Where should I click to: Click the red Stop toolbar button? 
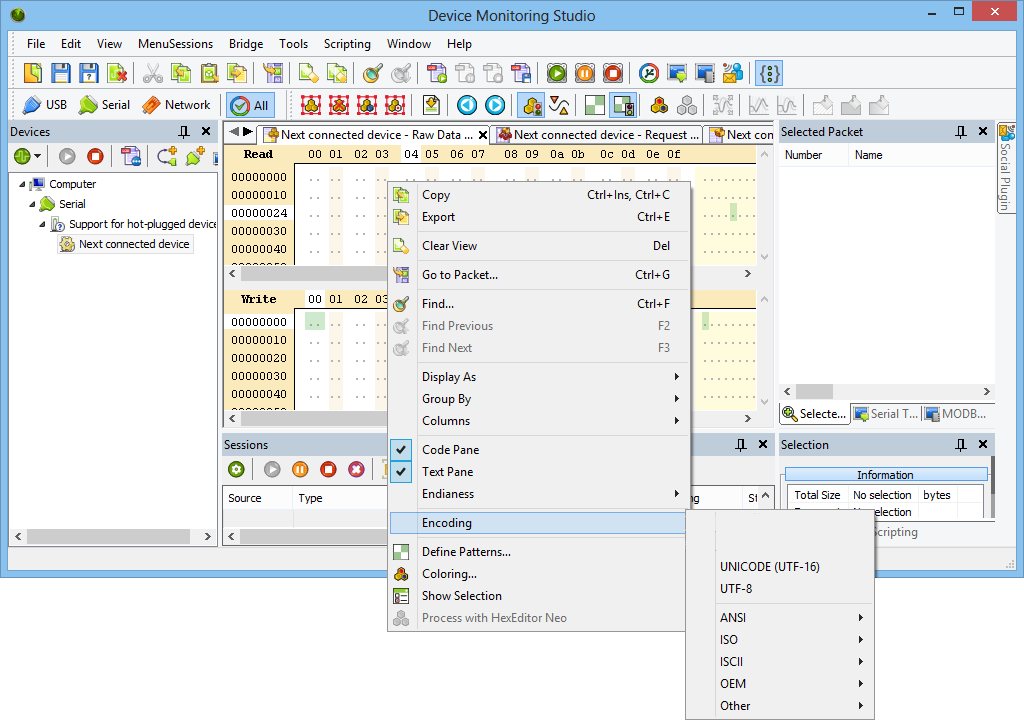pyautogui.click(x=613, y=73)
